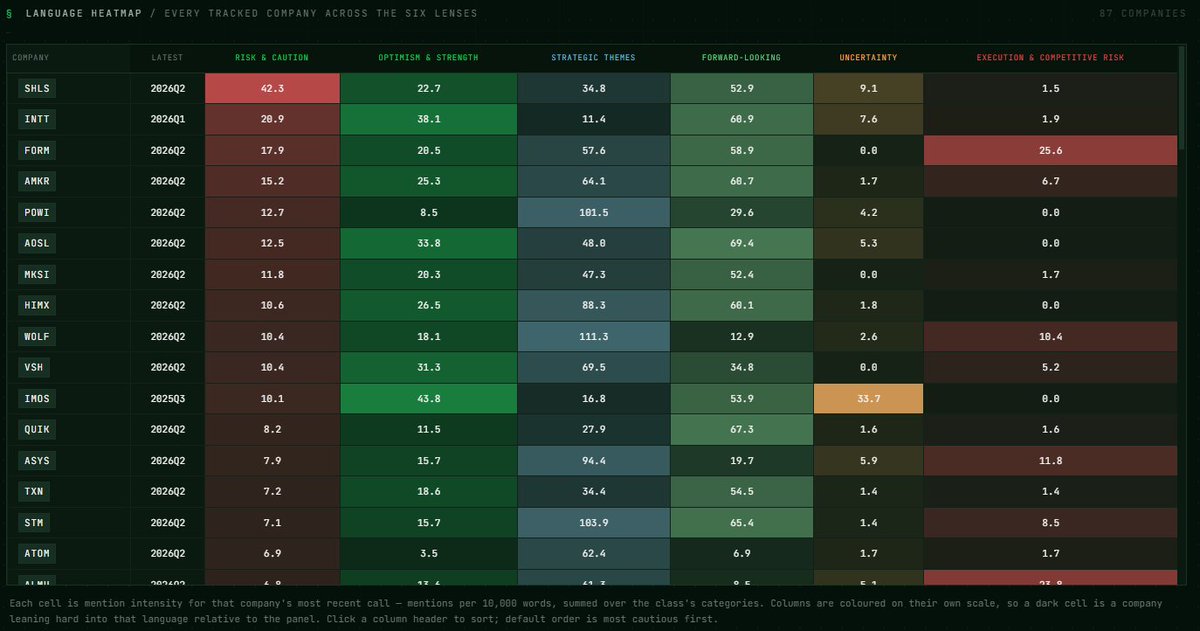The width and height of the screenshot is (1200, 631).
Task: Open the HIMX company ticker
Action: tap(38, 306)
